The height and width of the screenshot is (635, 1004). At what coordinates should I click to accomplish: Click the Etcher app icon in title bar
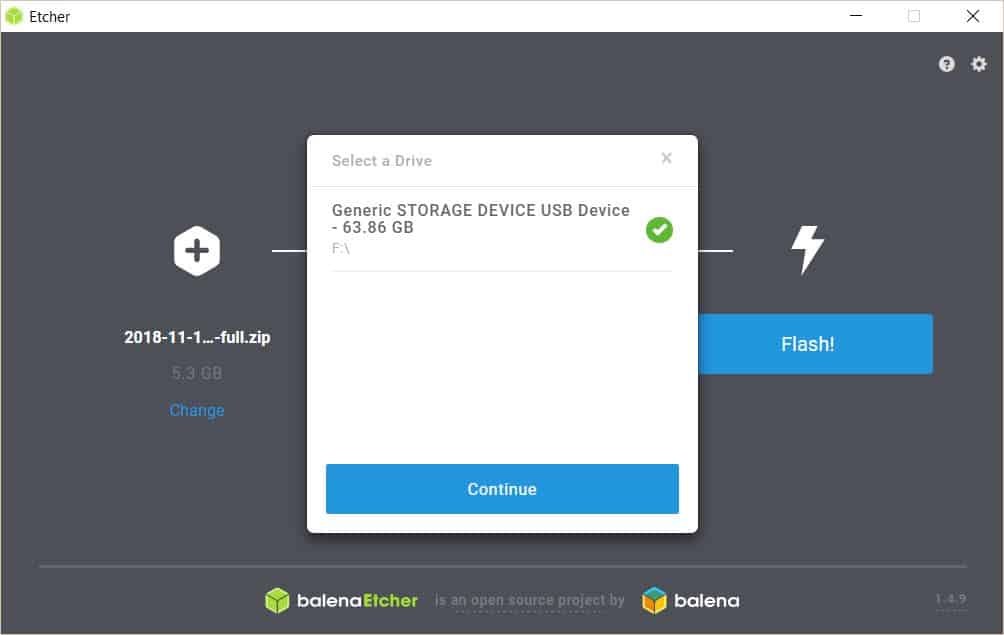coord(14,16)
